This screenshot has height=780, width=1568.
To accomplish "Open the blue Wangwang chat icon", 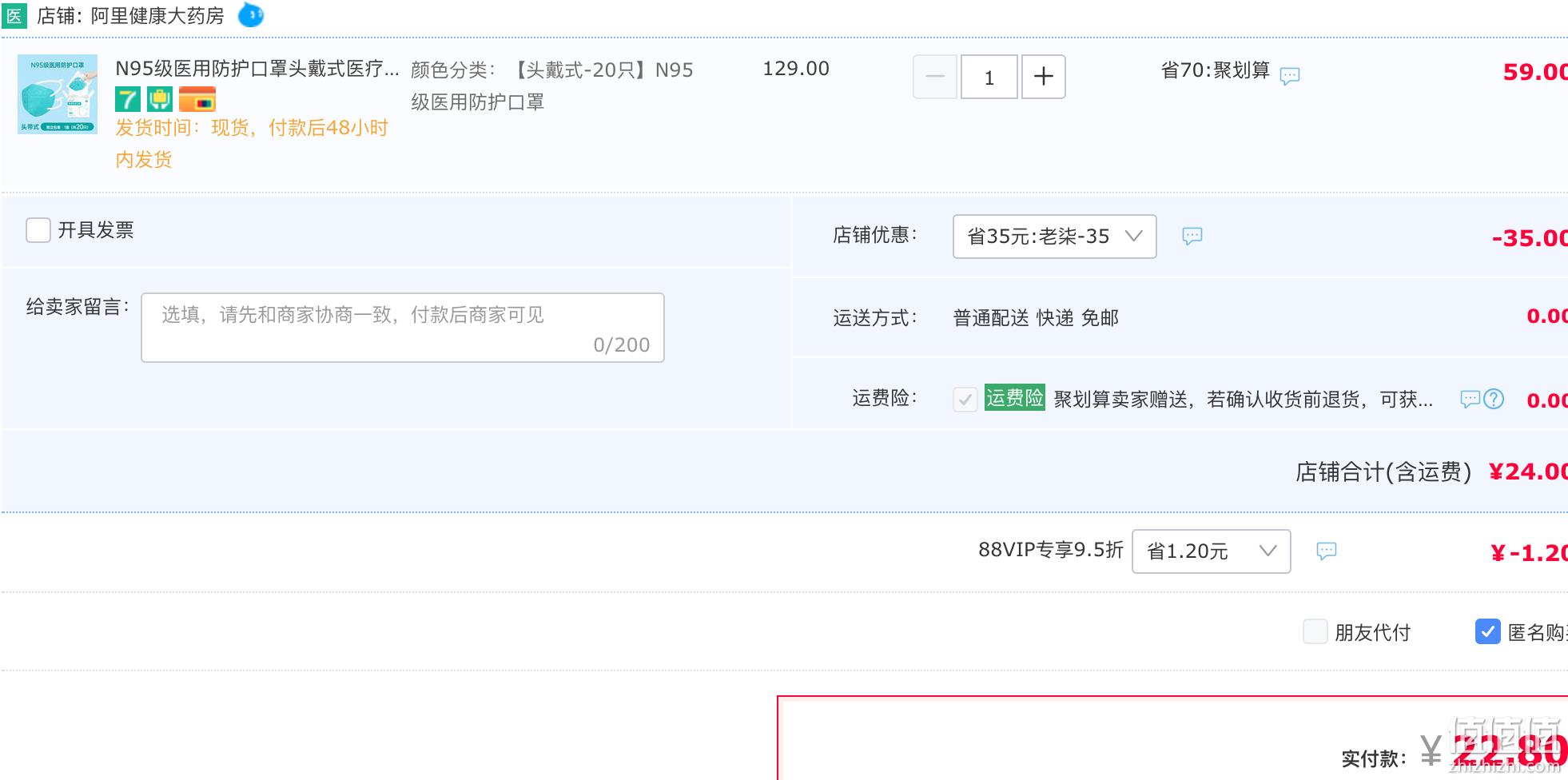I will [251, 15].
